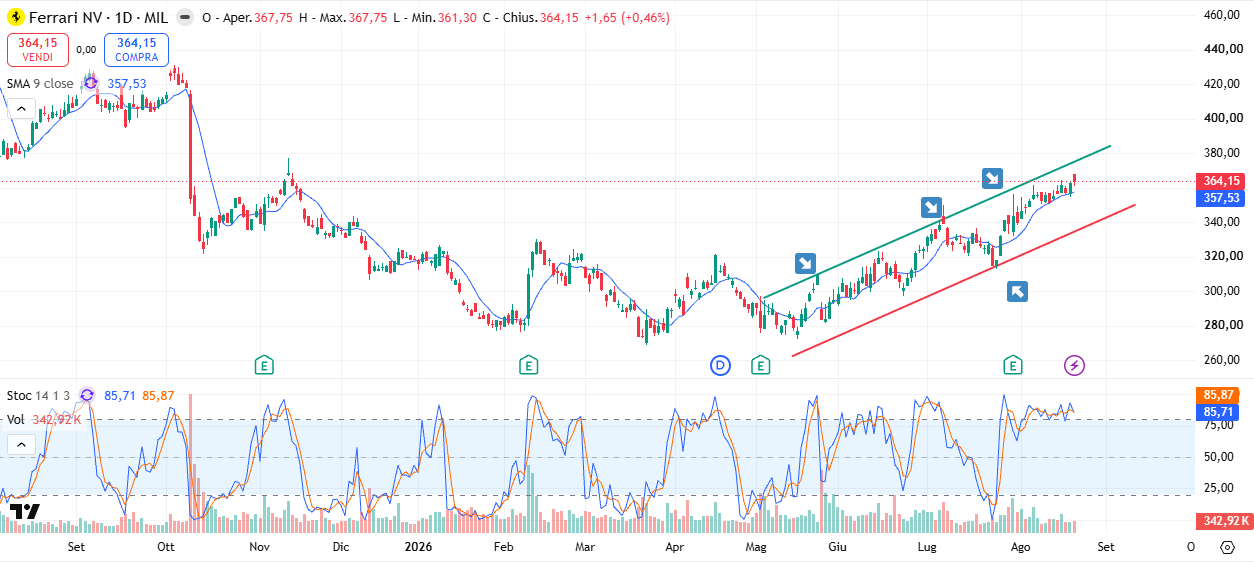This screenshot has width=1254, height=563.
Task: Click the Mar label on time axis
Action: pyautogui.click(x=585, y=547)
